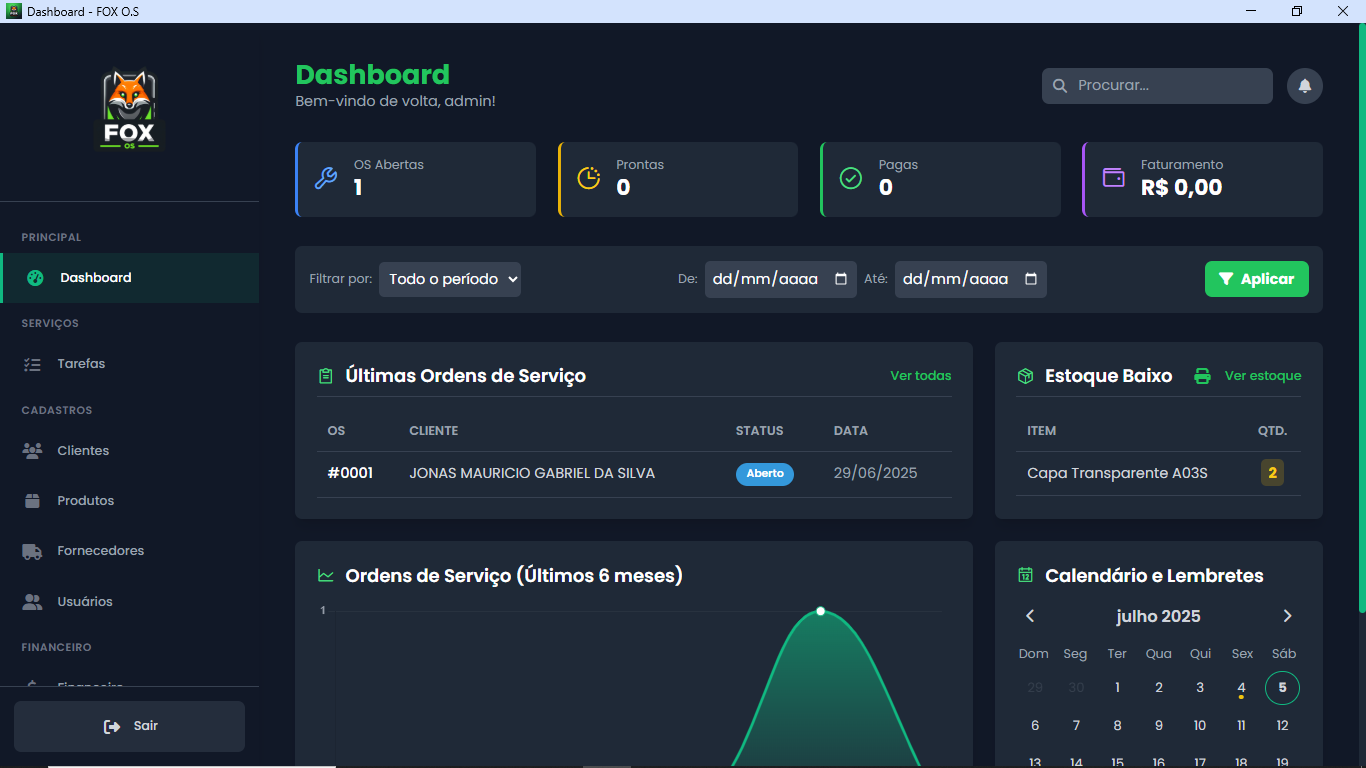Viewport: 1366px width, 768px height.
Task: Select day 4 in the July calendar
Action: [x=1241, y=688]
